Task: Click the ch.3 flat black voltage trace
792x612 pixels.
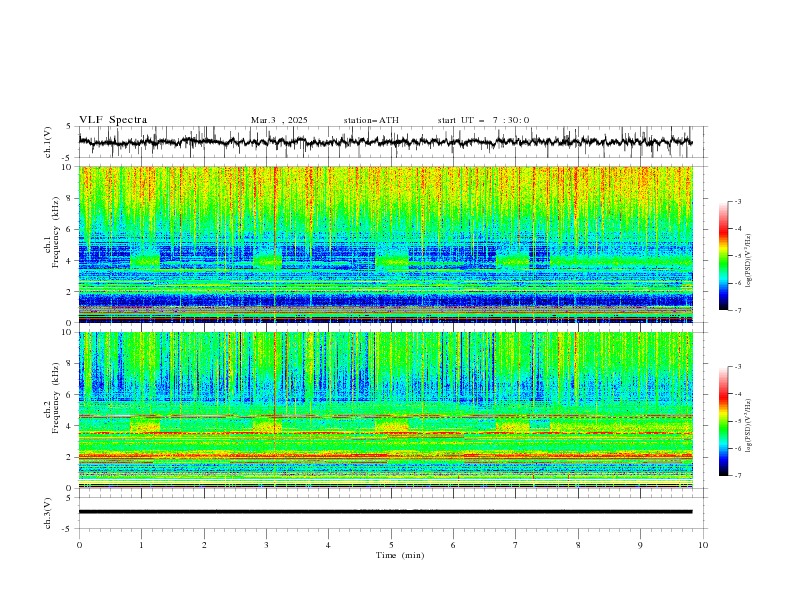Action: 385,512
